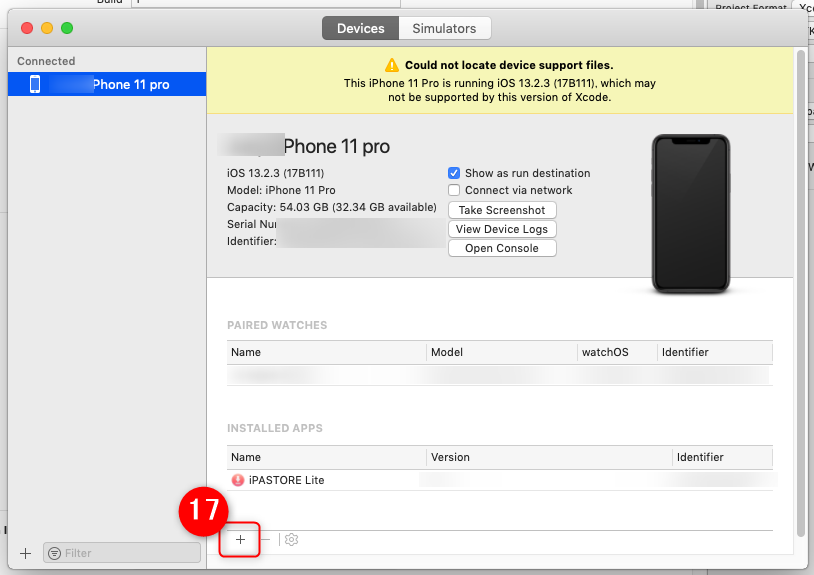This screenshot has height=575, width=814.
Task: Click the Capacity: 54.03 GB text
Action: coord(332,207)
